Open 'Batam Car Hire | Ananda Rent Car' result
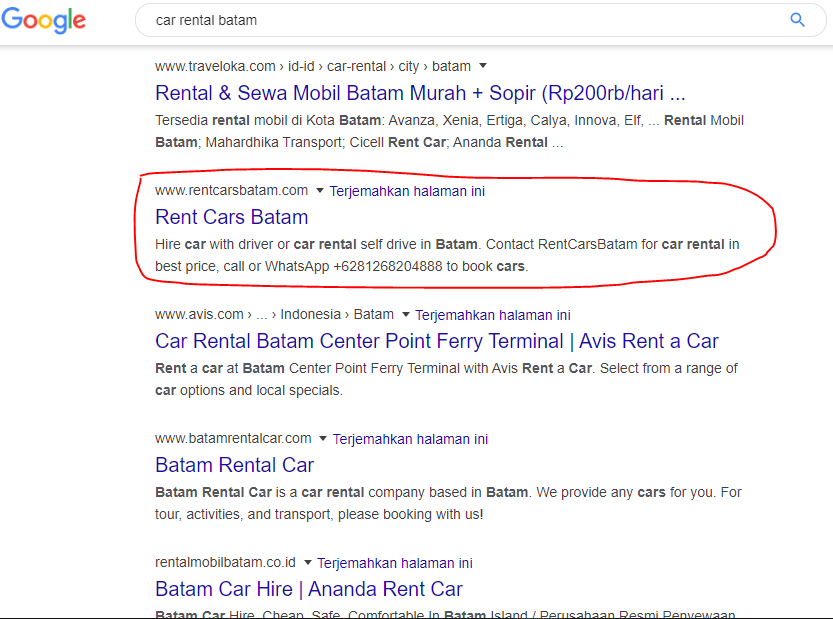 point(309,589)
